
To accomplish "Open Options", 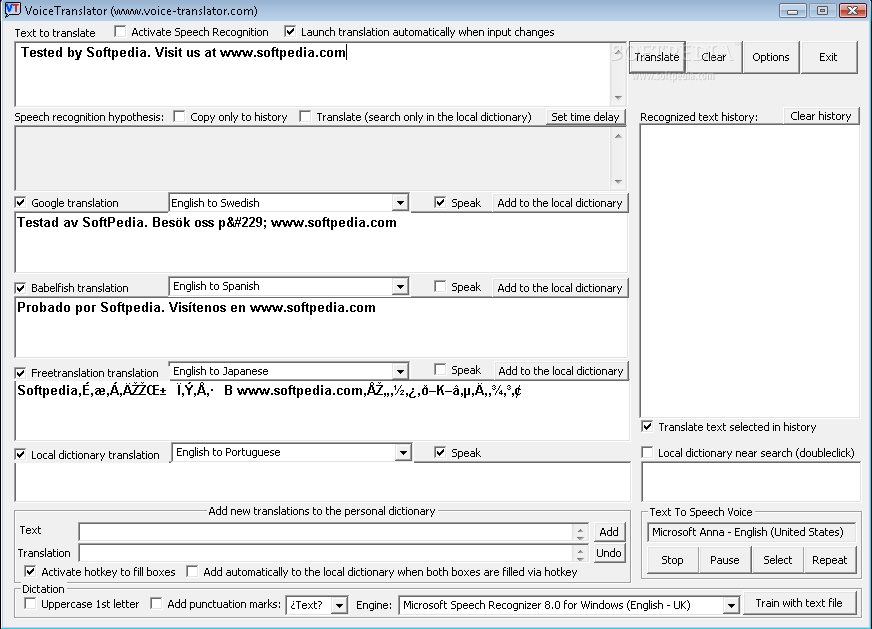I will click(x=771, y=57).
